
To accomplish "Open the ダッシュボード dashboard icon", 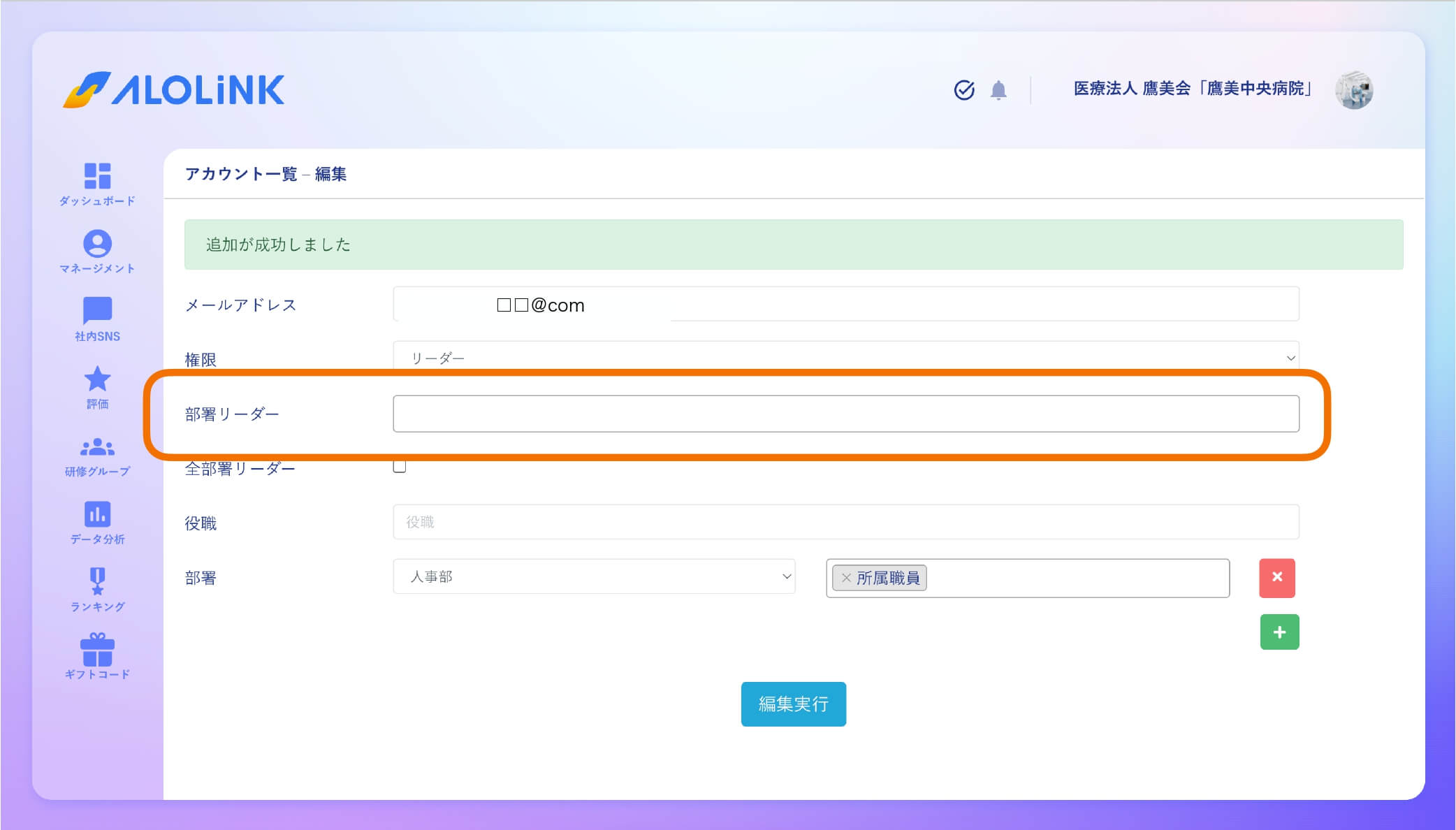I will pos(97,176).
